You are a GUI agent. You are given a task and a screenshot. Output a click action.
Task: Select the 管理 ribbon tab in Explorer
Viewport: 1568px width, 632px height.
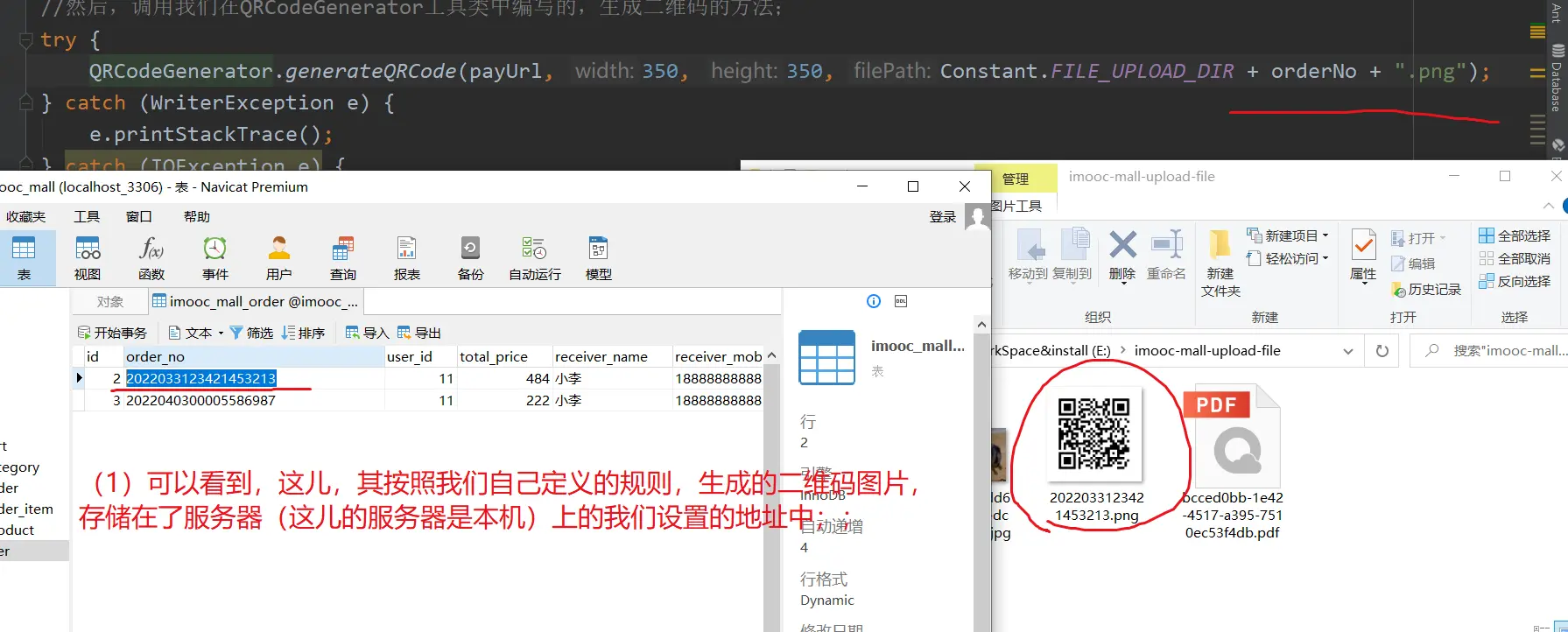pyautogui.click(x=1016, y=179)
